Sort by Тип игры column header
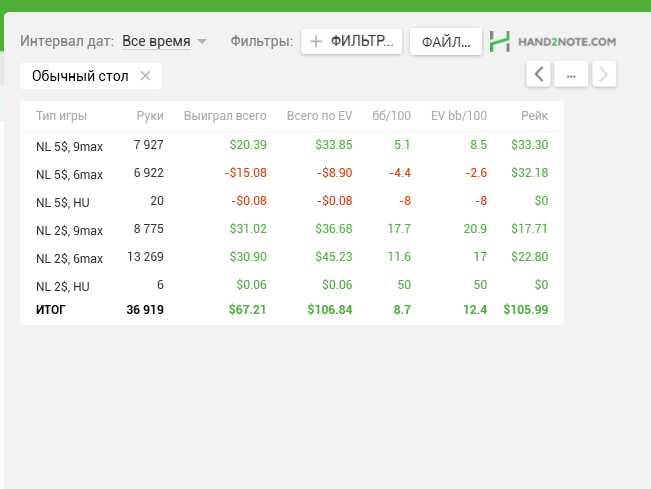651x489 pixels. click(61, 116)
